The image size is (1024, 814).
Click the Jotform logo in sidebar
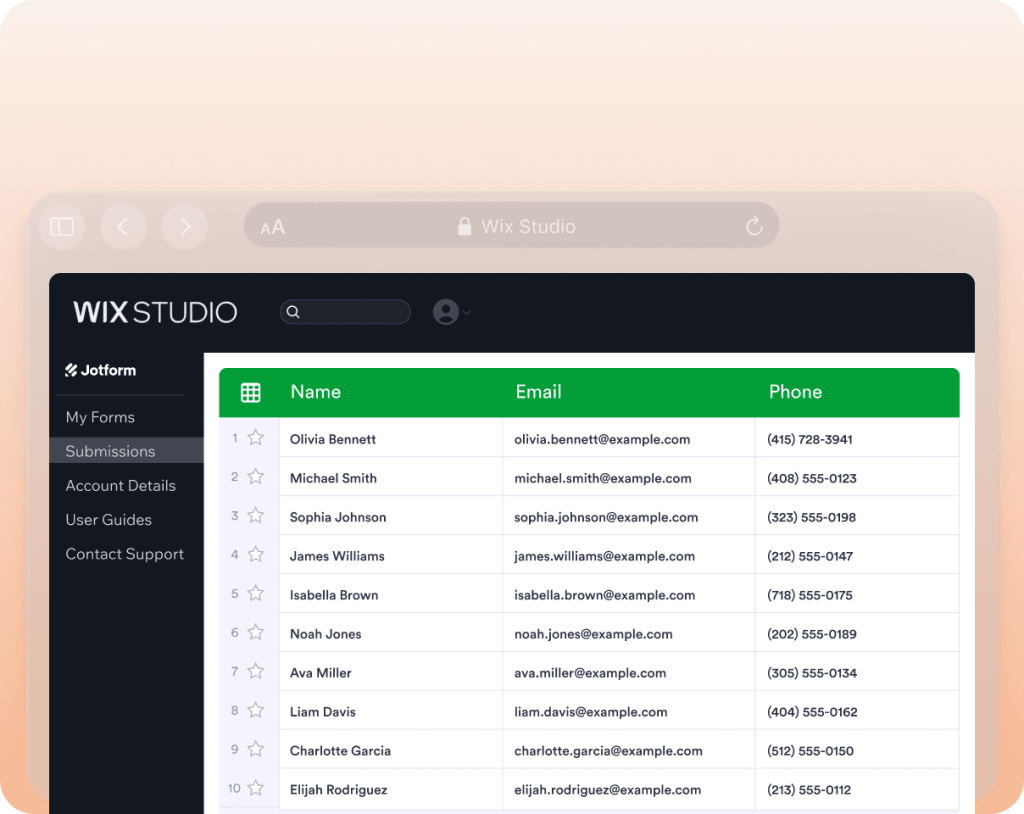(101, 370)
